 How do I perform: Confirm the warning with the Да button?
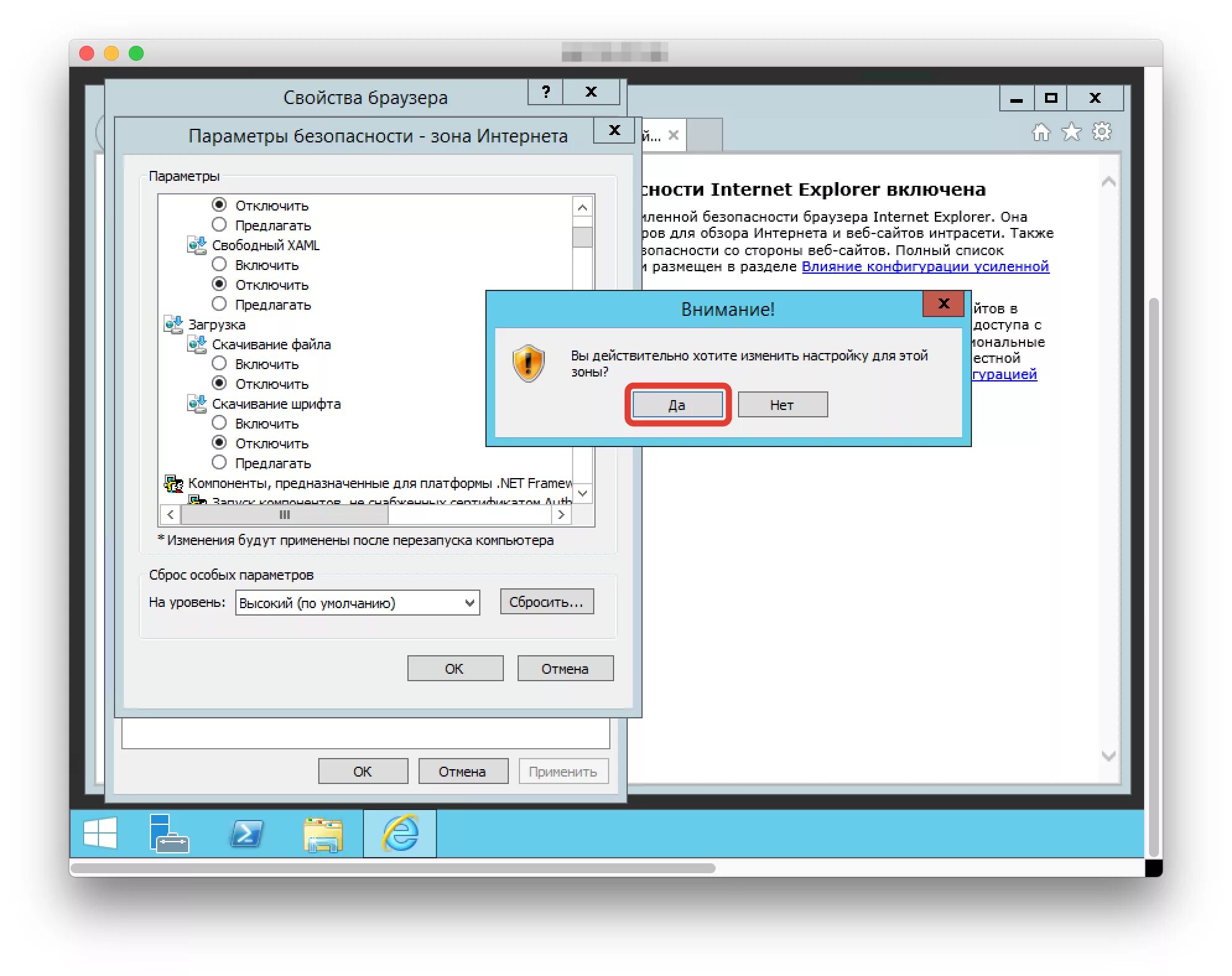click(677, 404)
